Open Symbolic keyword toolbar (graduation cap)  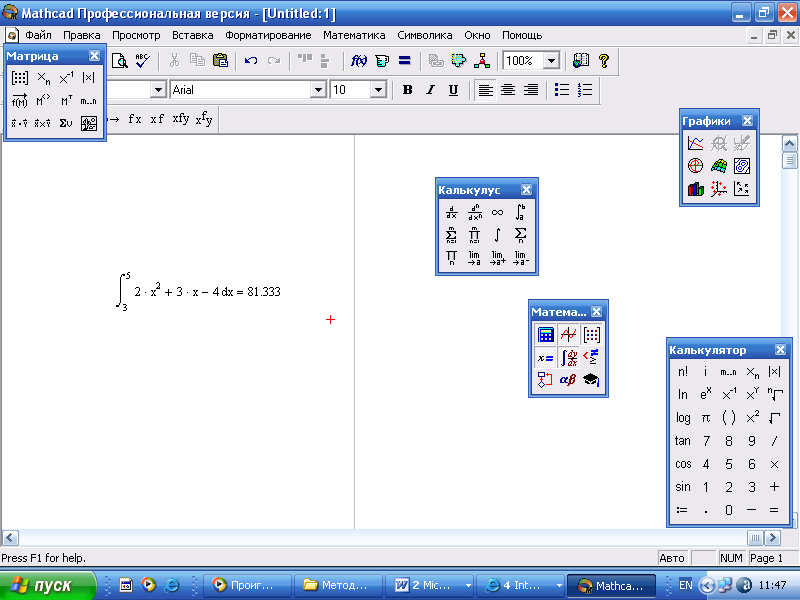(x=591, y=380)
